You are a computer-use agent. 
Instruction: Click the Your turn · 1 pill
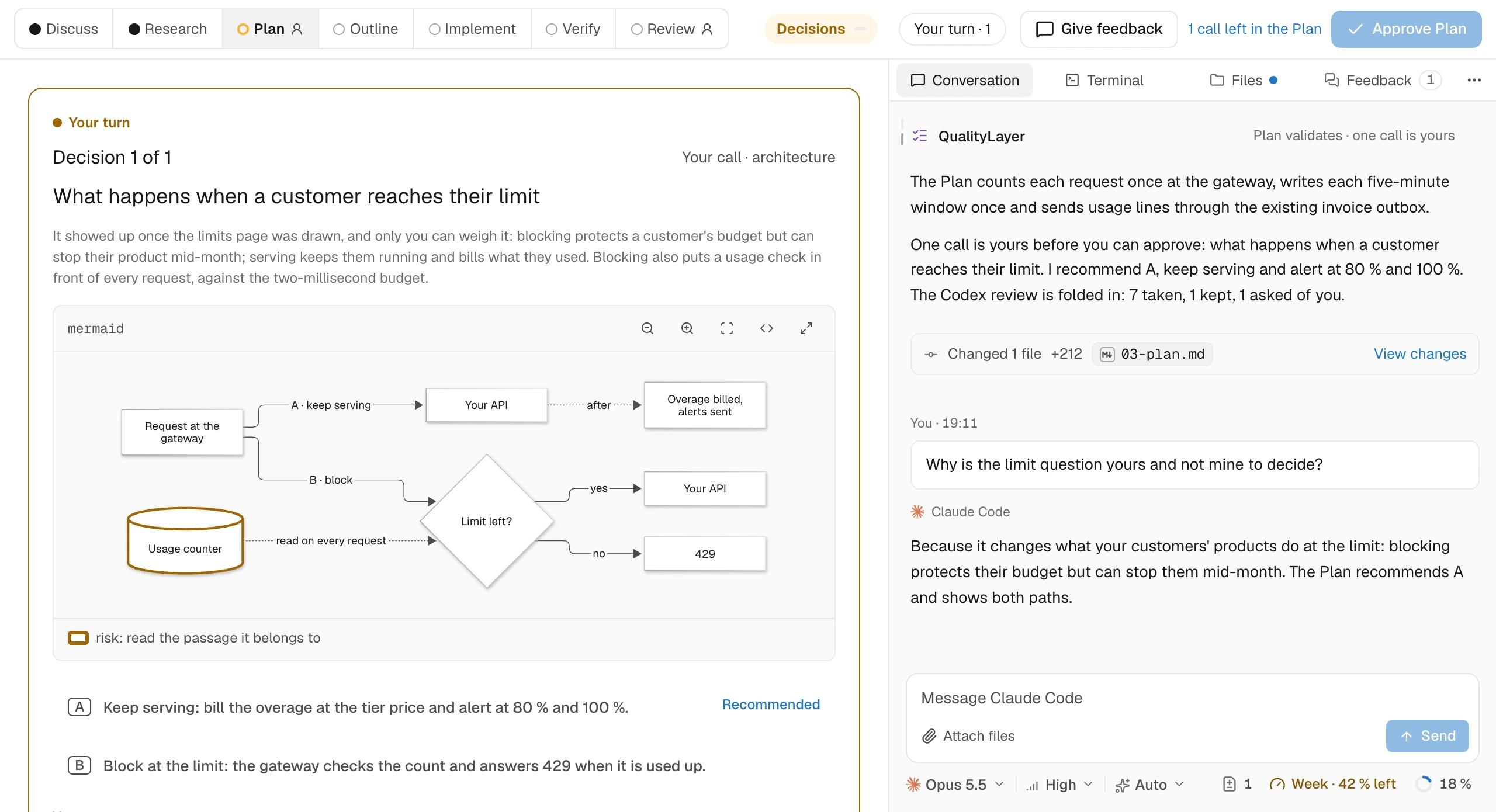(x=952, y=29)
